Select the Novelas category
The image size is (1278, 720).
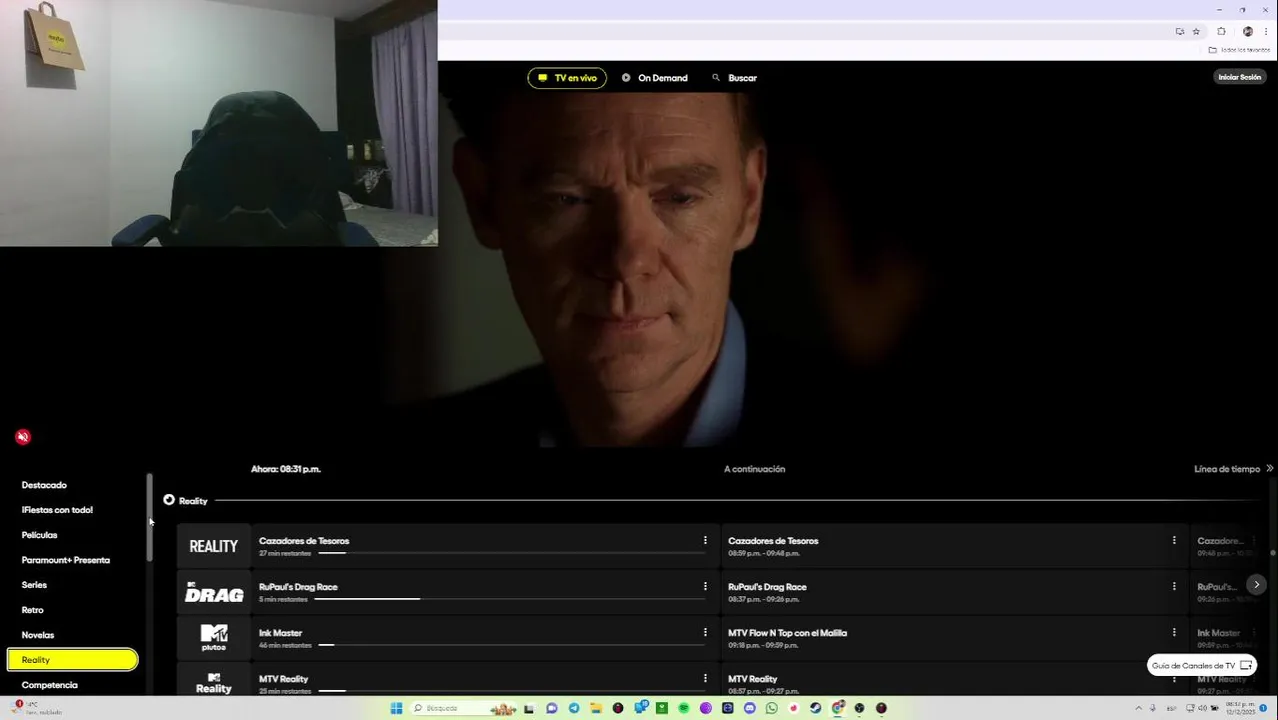coord(38,635)
